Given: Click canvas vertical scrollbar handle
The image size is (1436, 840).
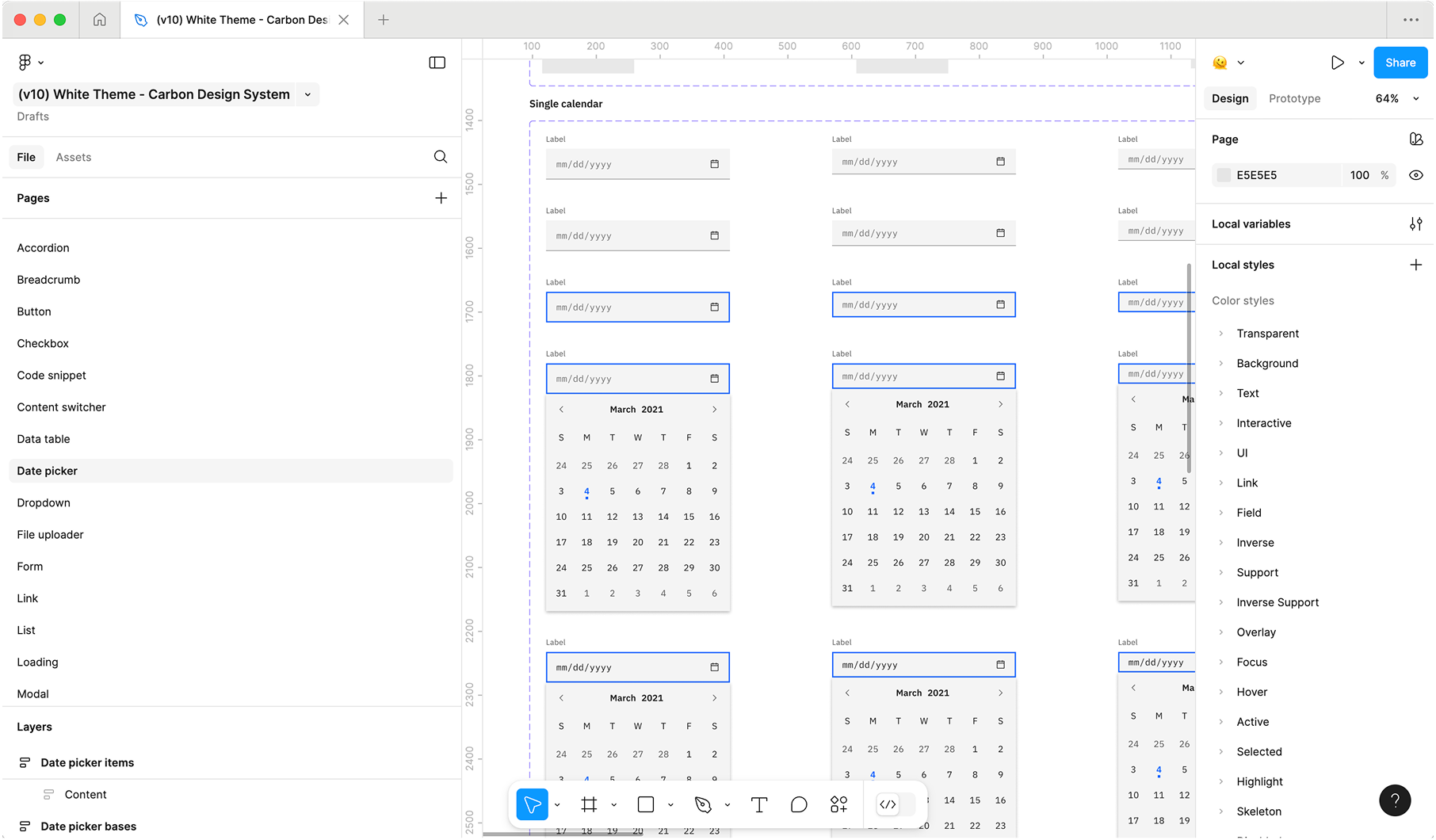Looking at the screenshot, I should tap(1189, 368).
